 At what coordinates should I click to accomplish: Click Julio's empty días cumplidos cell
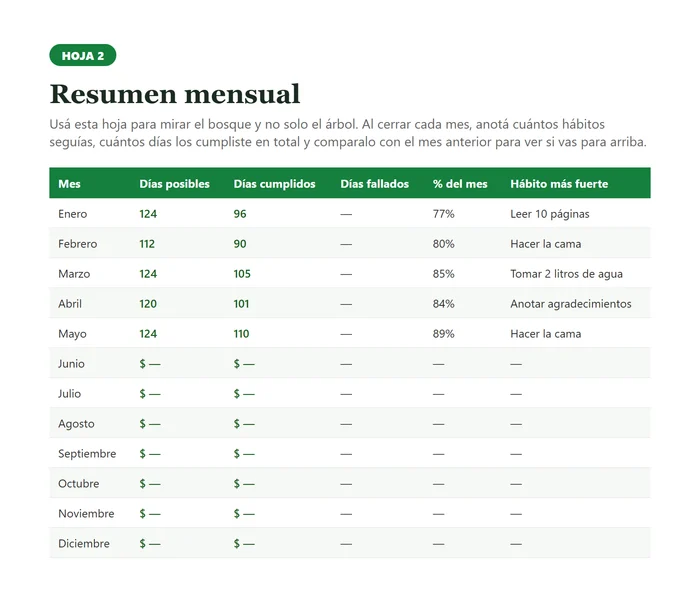[x=244, y=393]
